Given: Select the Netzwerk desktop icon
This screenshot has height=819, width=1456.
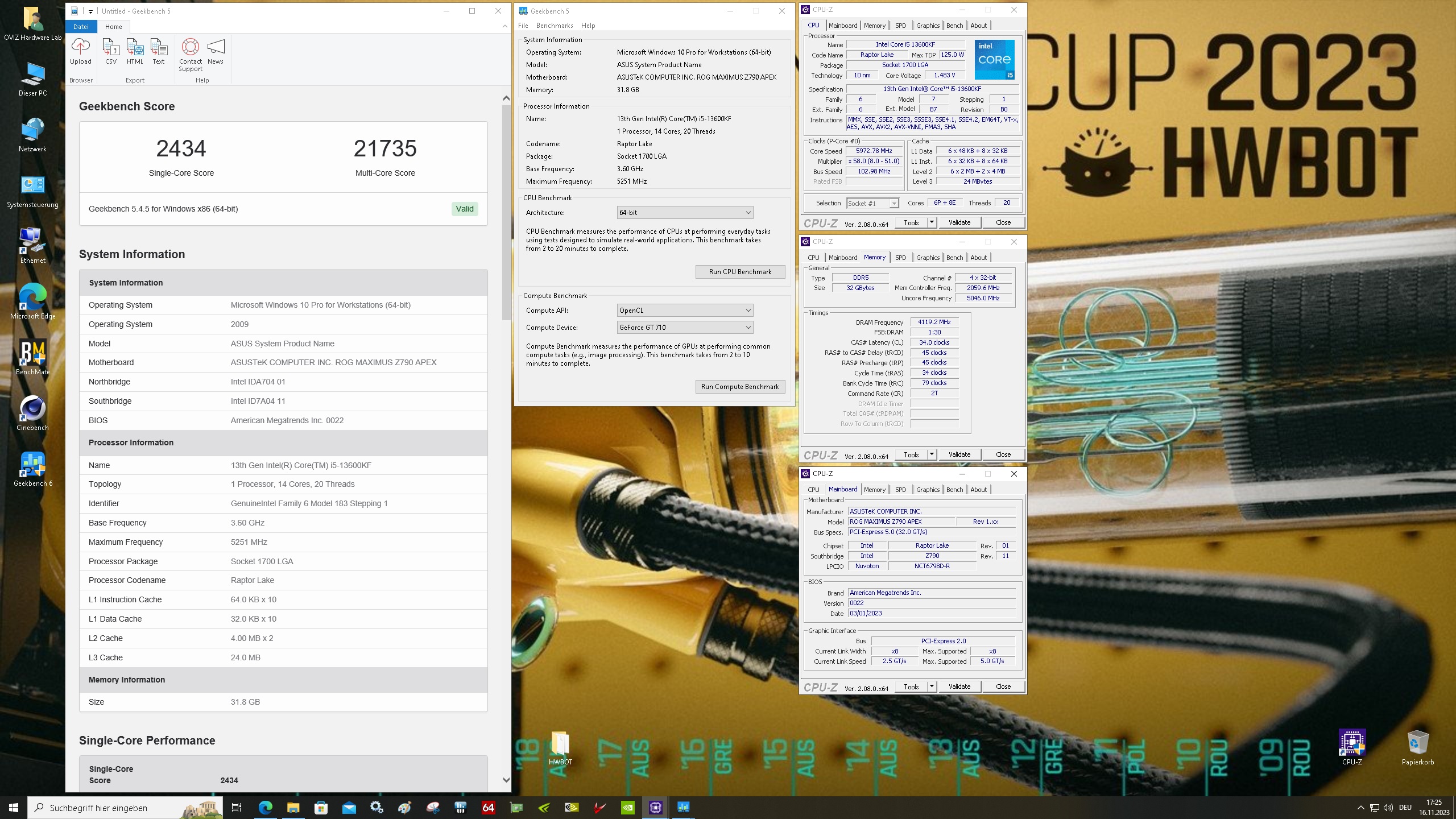Looking at the screenshot, I should pyautogui.click(x=32, y=135).
